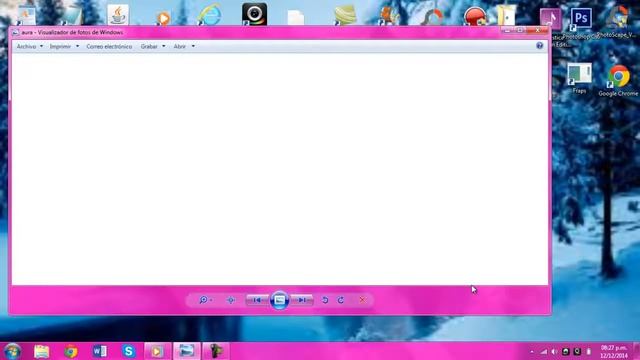Open the Windows Start menu
640x360 pixels.
(x=13, y=351)
